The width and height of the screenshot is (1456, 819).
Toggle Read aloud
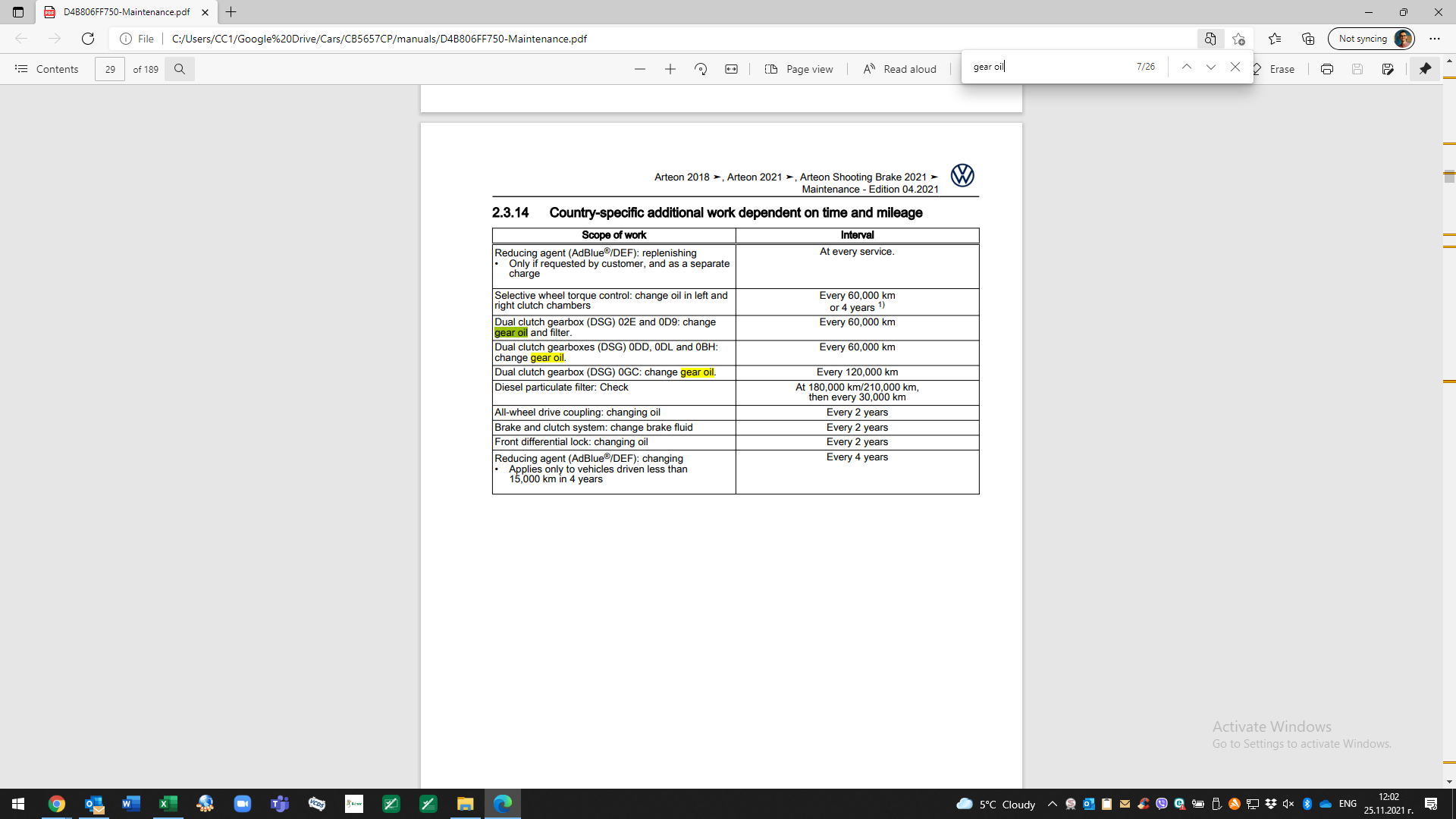pos(899,69)
